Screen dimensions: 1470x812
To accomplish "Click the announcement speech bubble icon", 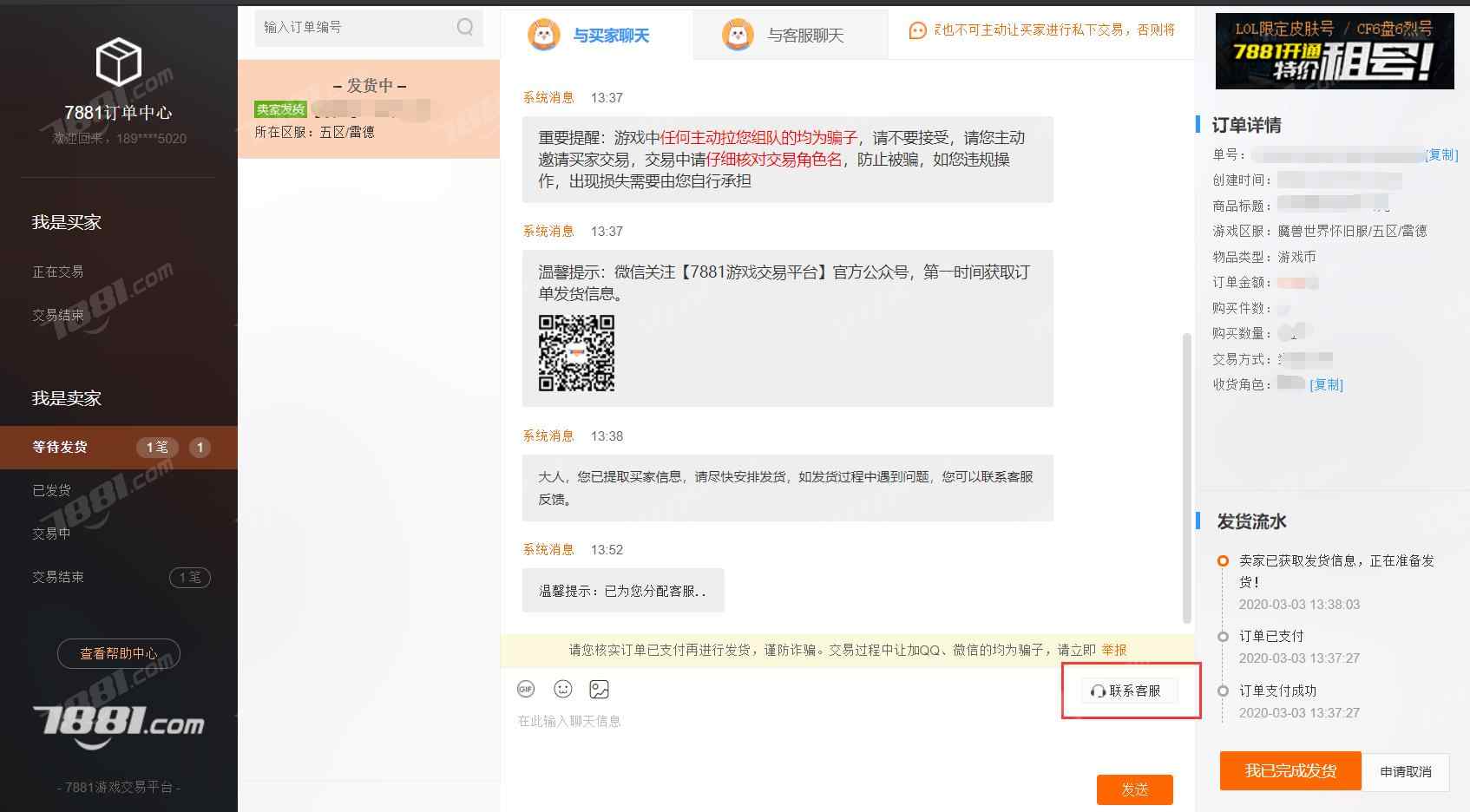I will click(x=917, y=30).
